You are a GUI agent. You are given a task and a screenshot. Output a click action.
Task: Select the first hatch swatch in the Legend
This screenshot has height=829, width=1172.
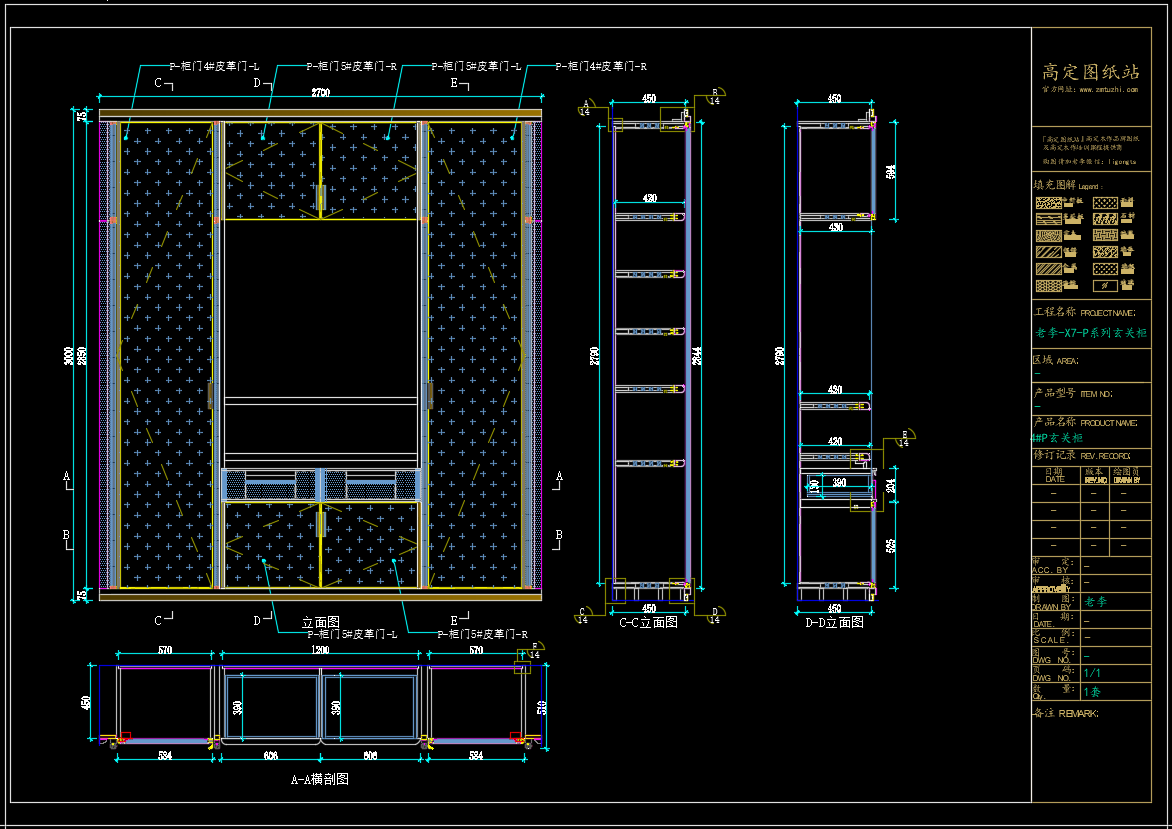coord(1048,203)
